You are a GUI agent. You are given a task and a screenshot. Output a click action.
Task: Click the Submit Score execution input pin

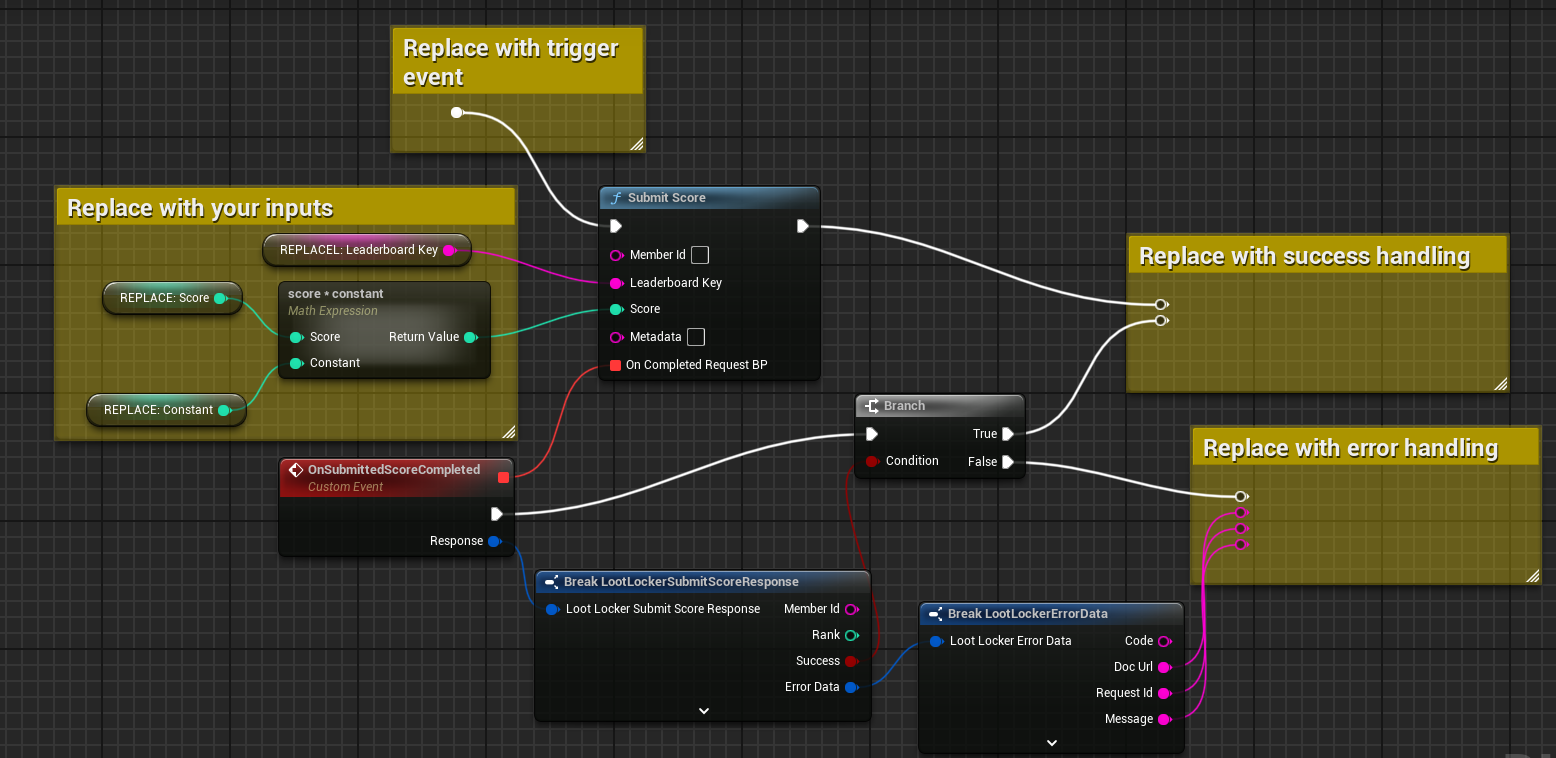616,226
